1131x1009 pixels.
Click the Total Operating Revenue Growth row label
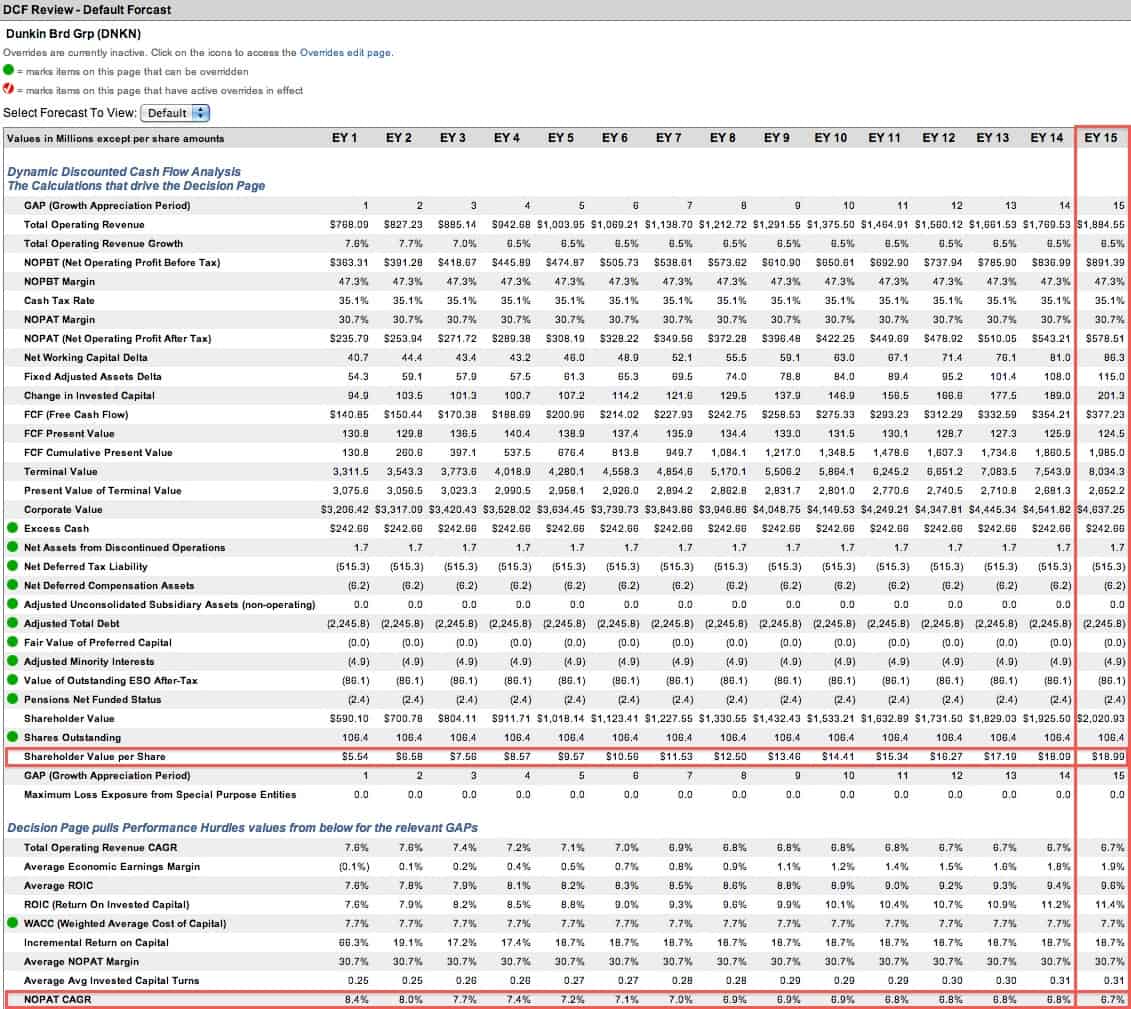point(103,244)
